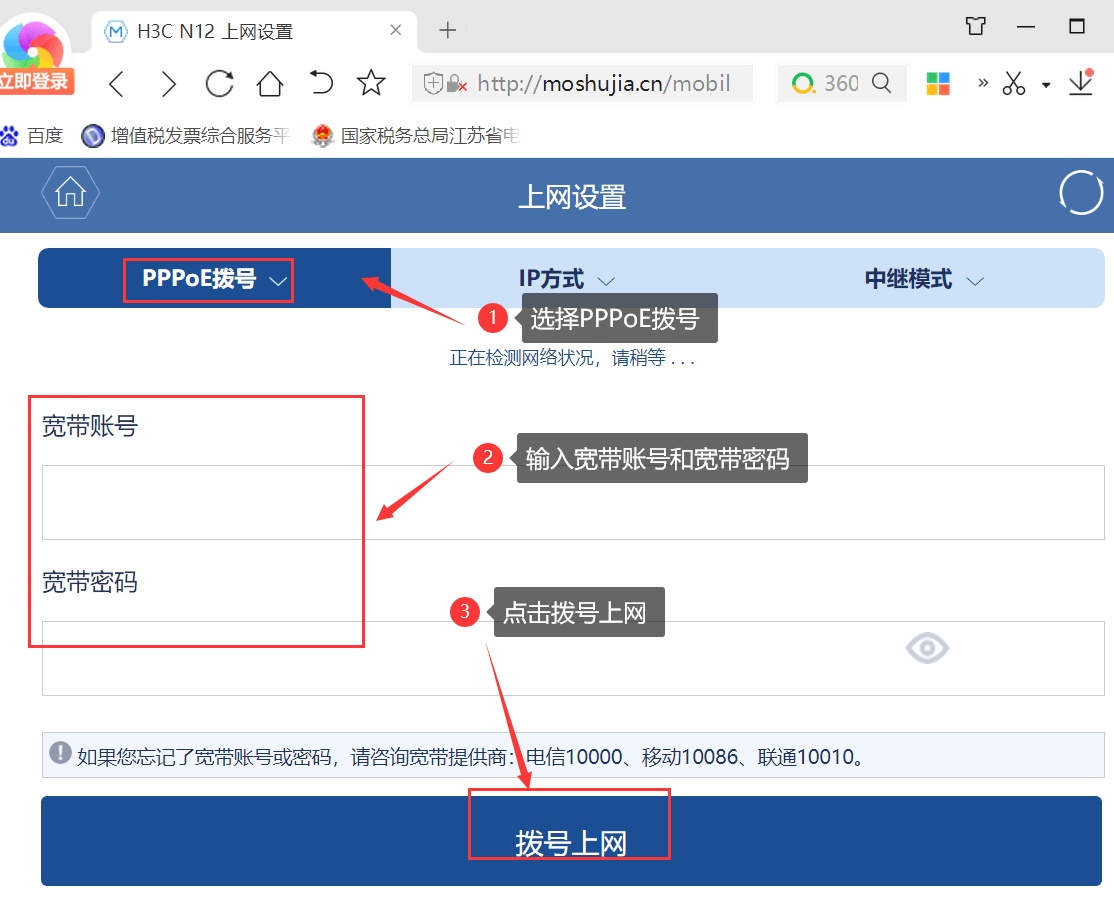The height and width of the screenshot is (902, 1114).
Task: Click the router home hexagon icon
Action: [x=70, y=192]
